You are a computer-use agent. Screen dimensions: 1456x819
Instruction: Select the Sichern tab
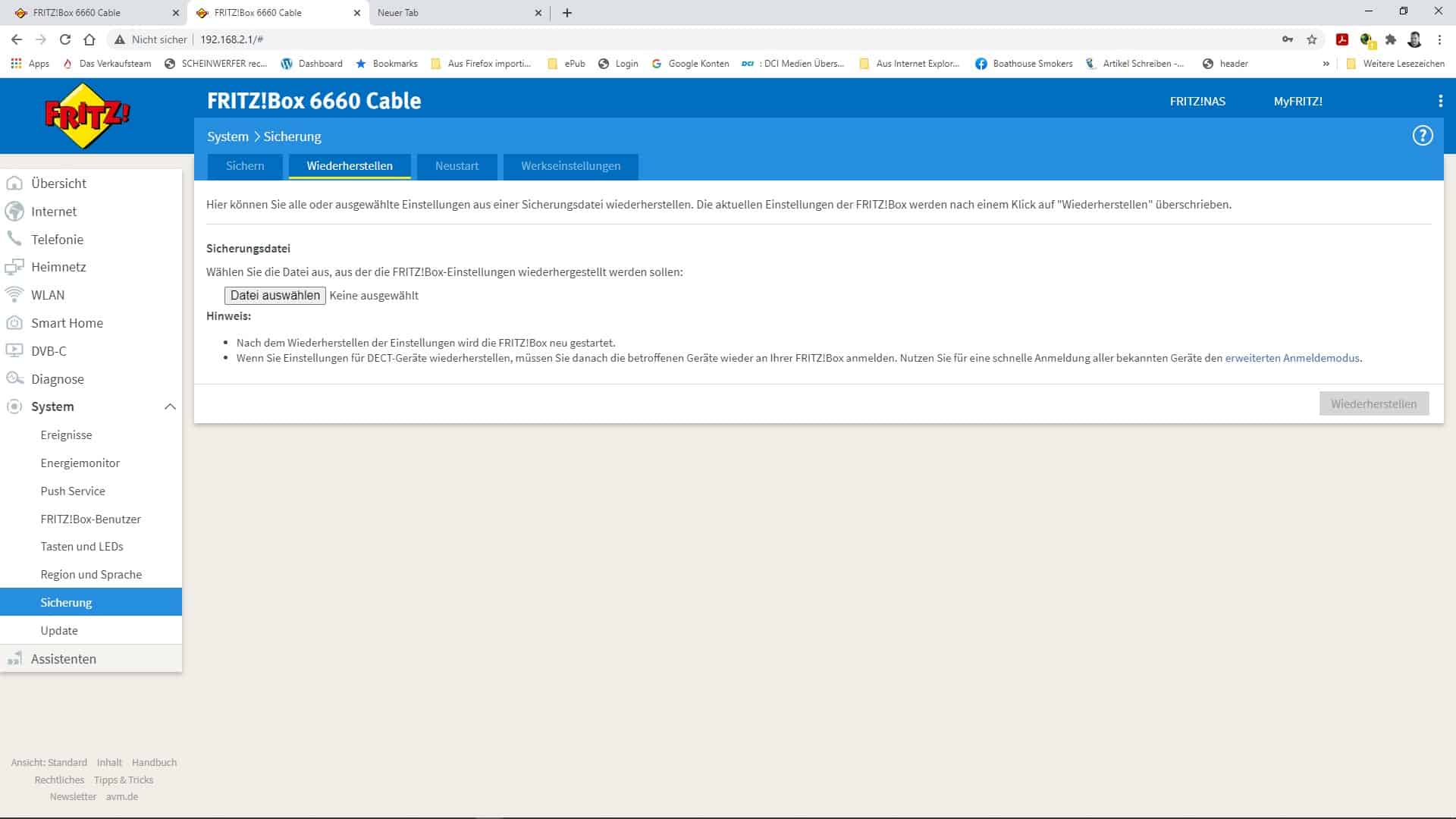tap(245, 166)
